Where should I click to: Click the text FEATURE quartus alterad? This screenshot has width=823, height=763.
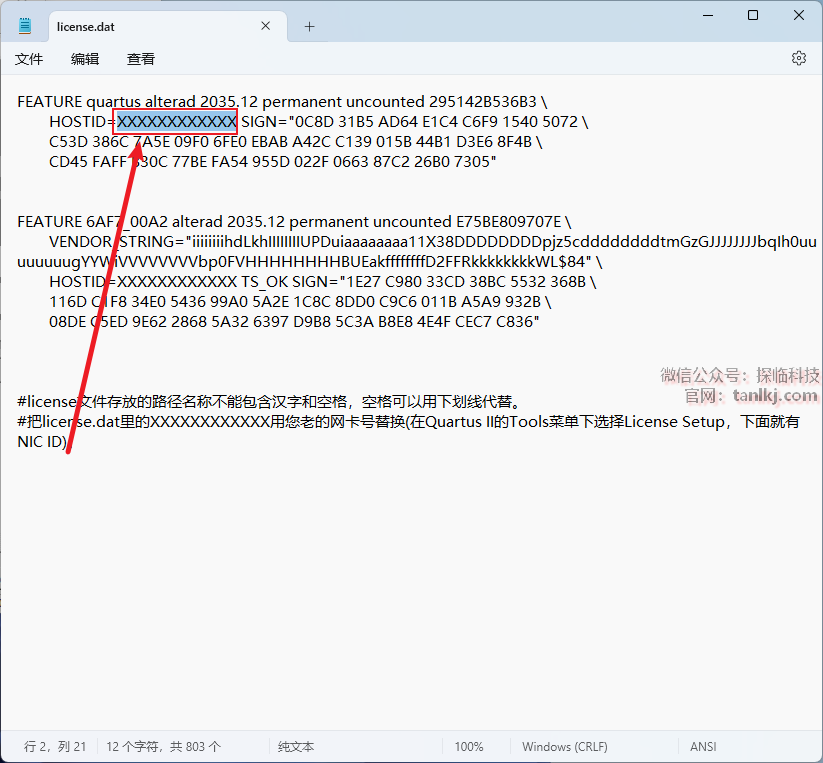tap(107, 101)
